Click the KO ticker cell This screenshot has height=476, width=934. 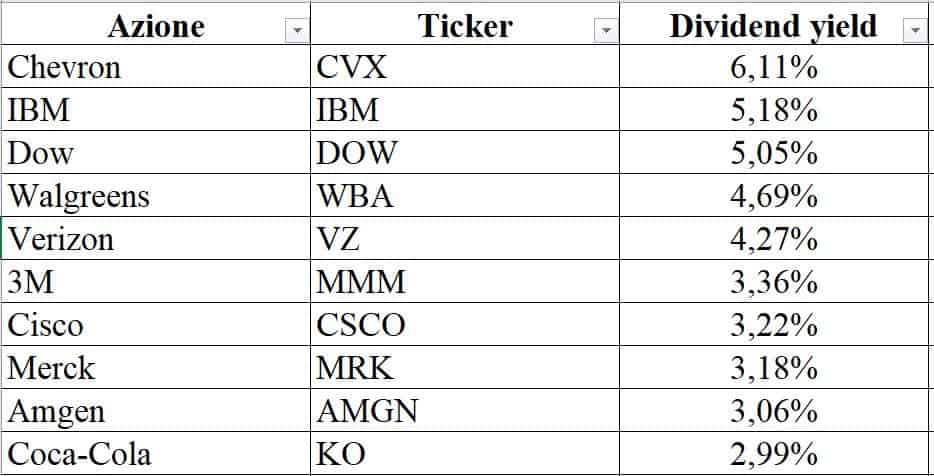pyautogui.click(x=464, y=454)
